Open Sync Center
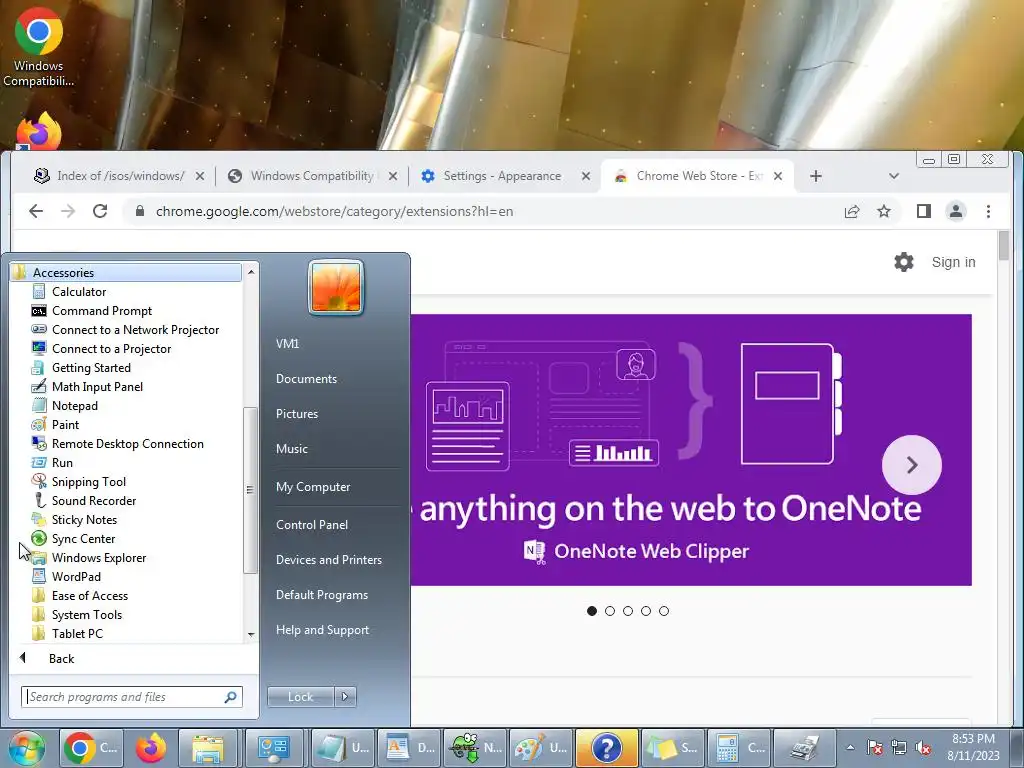1024x768 pixels. (x=83, y=538)
